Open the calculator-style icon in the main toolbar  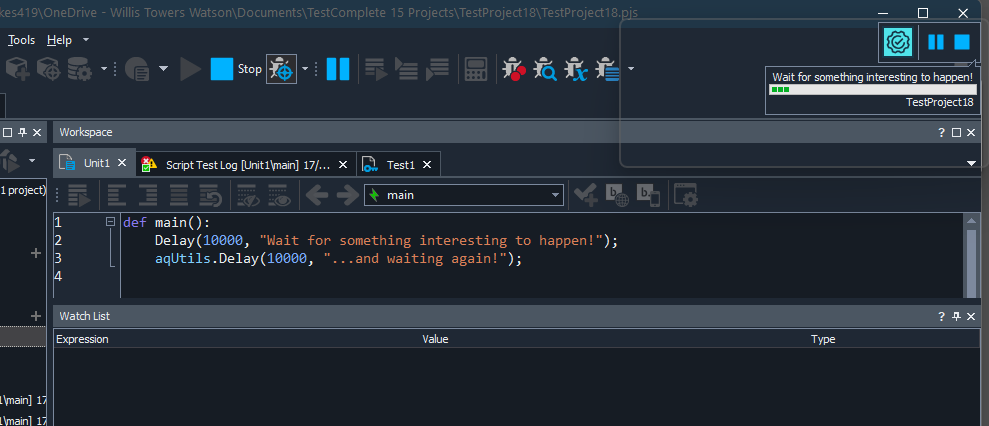tap(475, 69)
